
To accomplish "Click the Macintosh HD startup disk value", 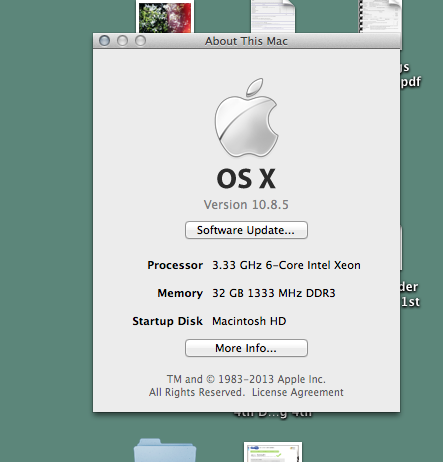I will tap(249, 321).
